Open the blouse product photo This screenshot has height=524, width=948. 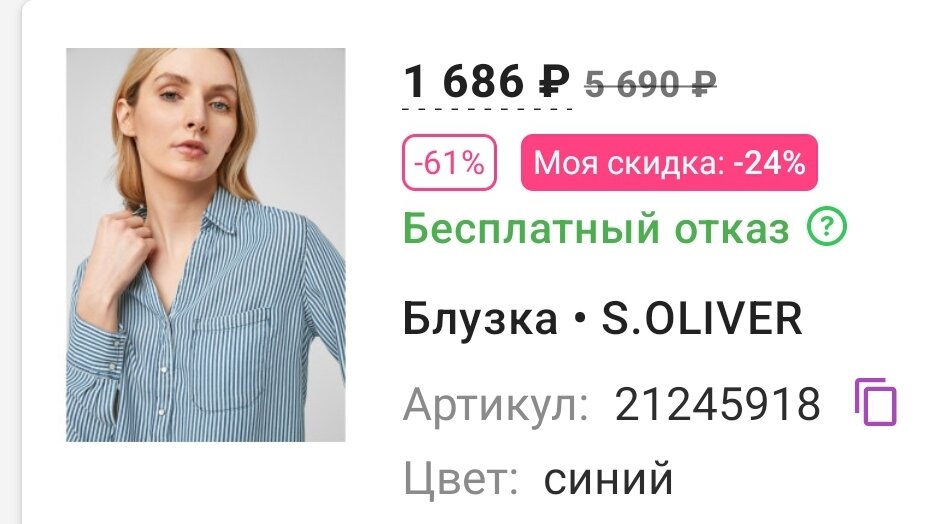206,245
